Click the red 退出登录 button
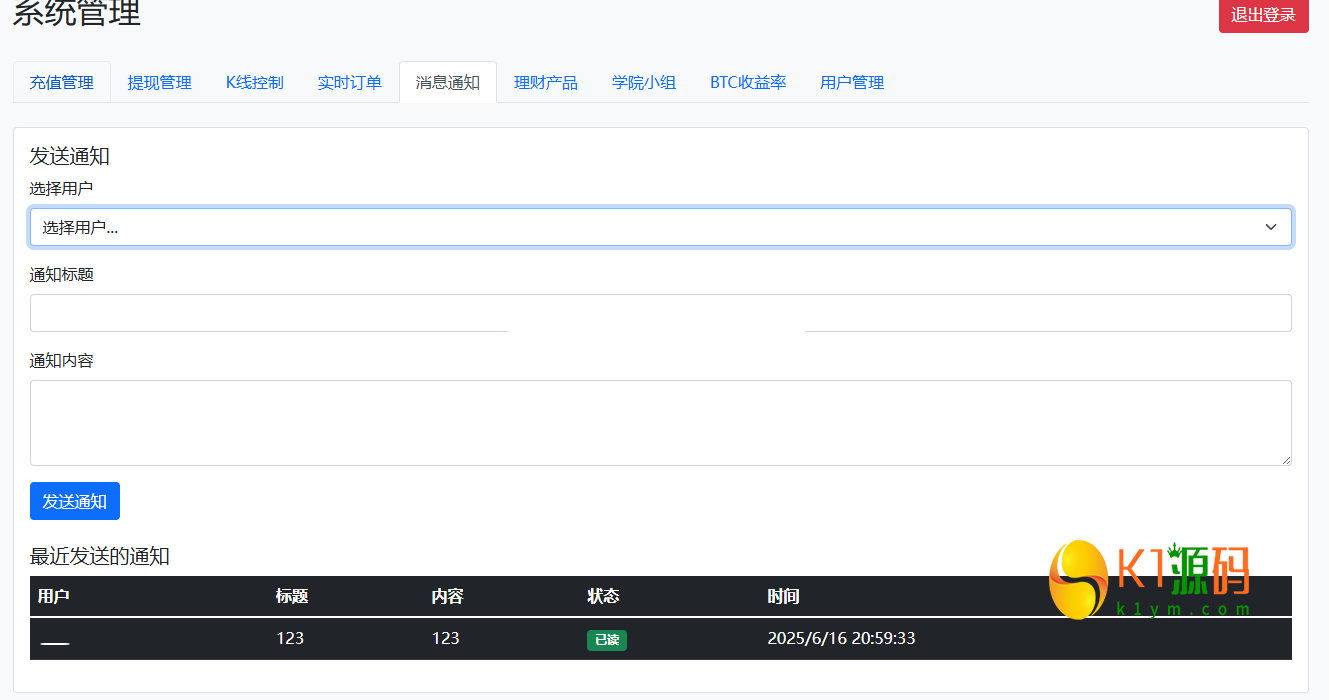The height and width of the screenshot is (700, 1329). 1263,17
